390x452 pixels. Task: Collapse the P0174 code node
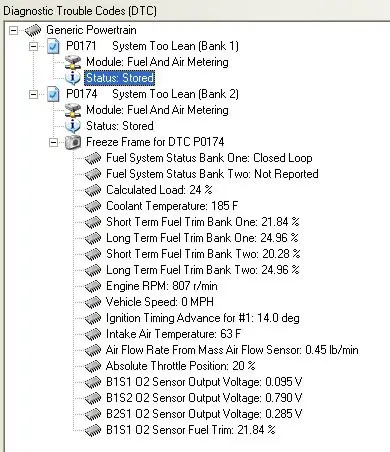pyautogui.click(x=33, y=94)
